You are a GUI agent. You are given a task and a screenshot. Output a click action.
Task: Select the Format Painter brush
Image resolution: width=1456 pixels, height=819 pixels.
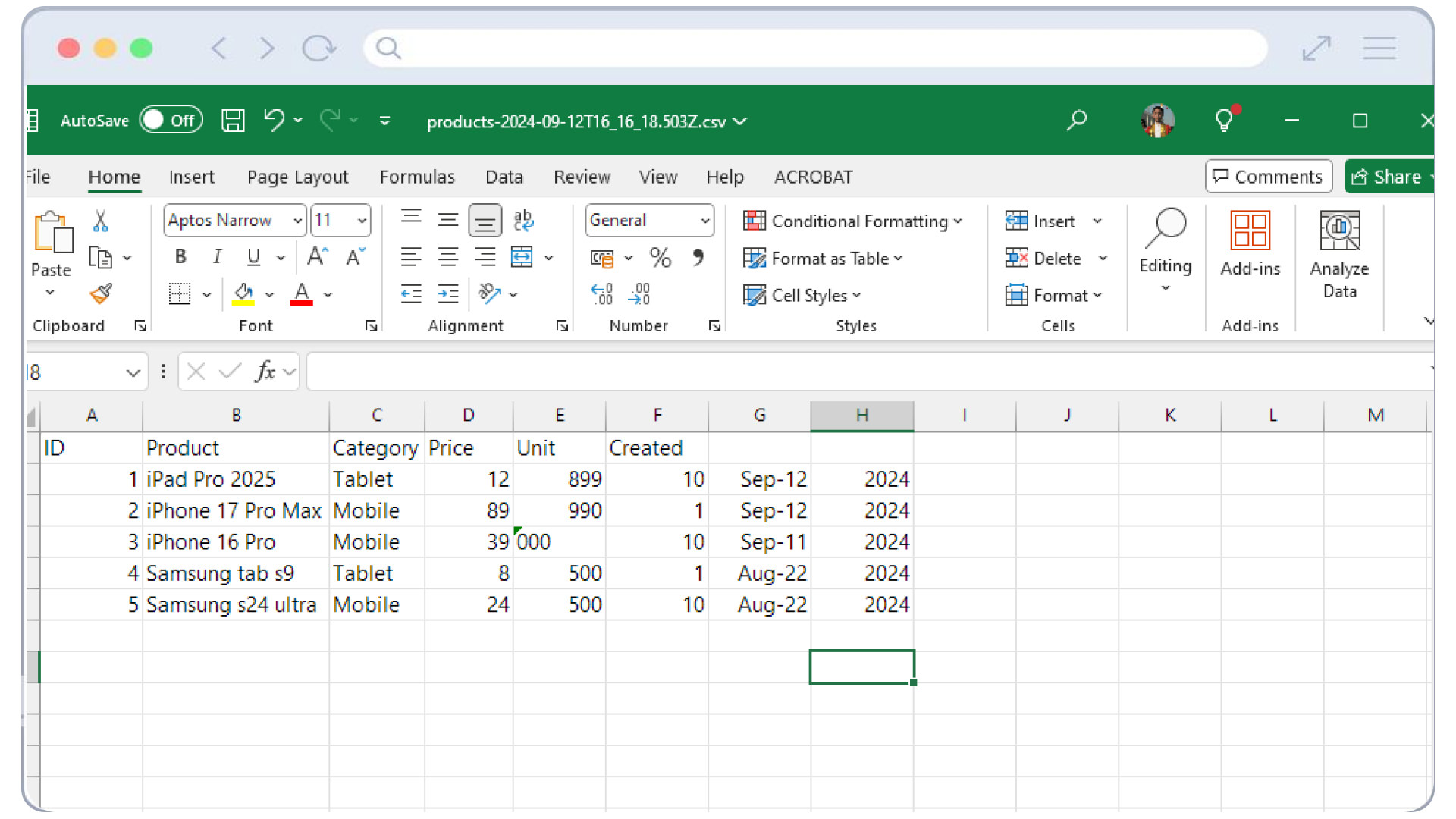coord(100,293)
